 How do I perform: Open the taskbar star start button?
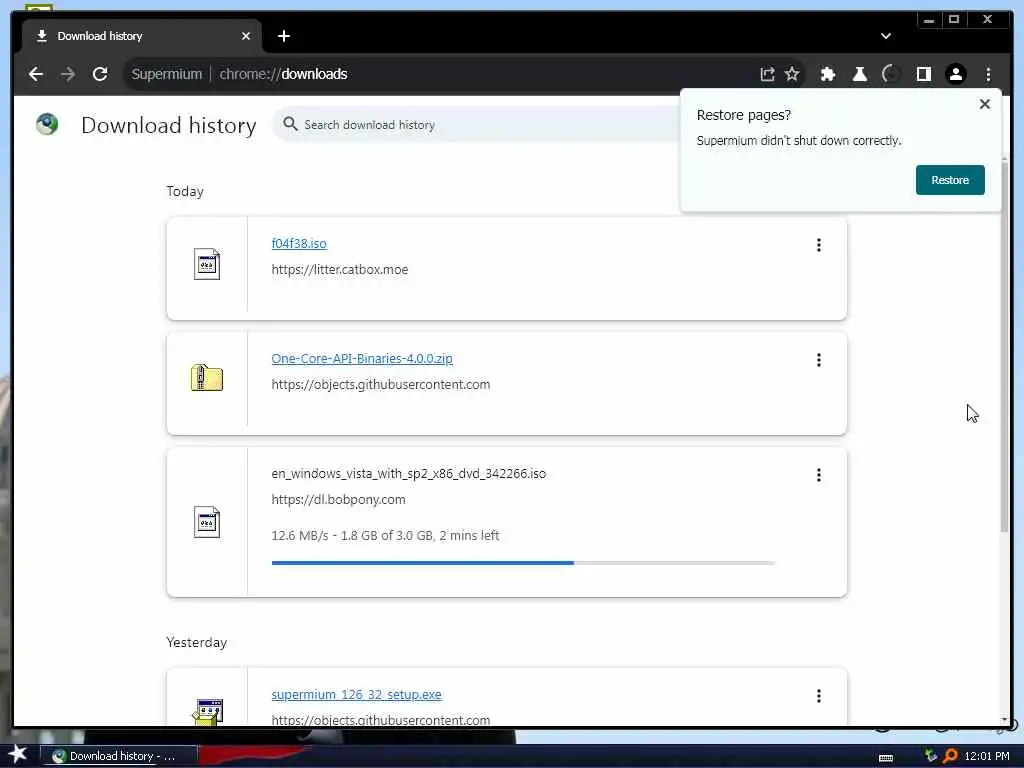click(18, 754)
